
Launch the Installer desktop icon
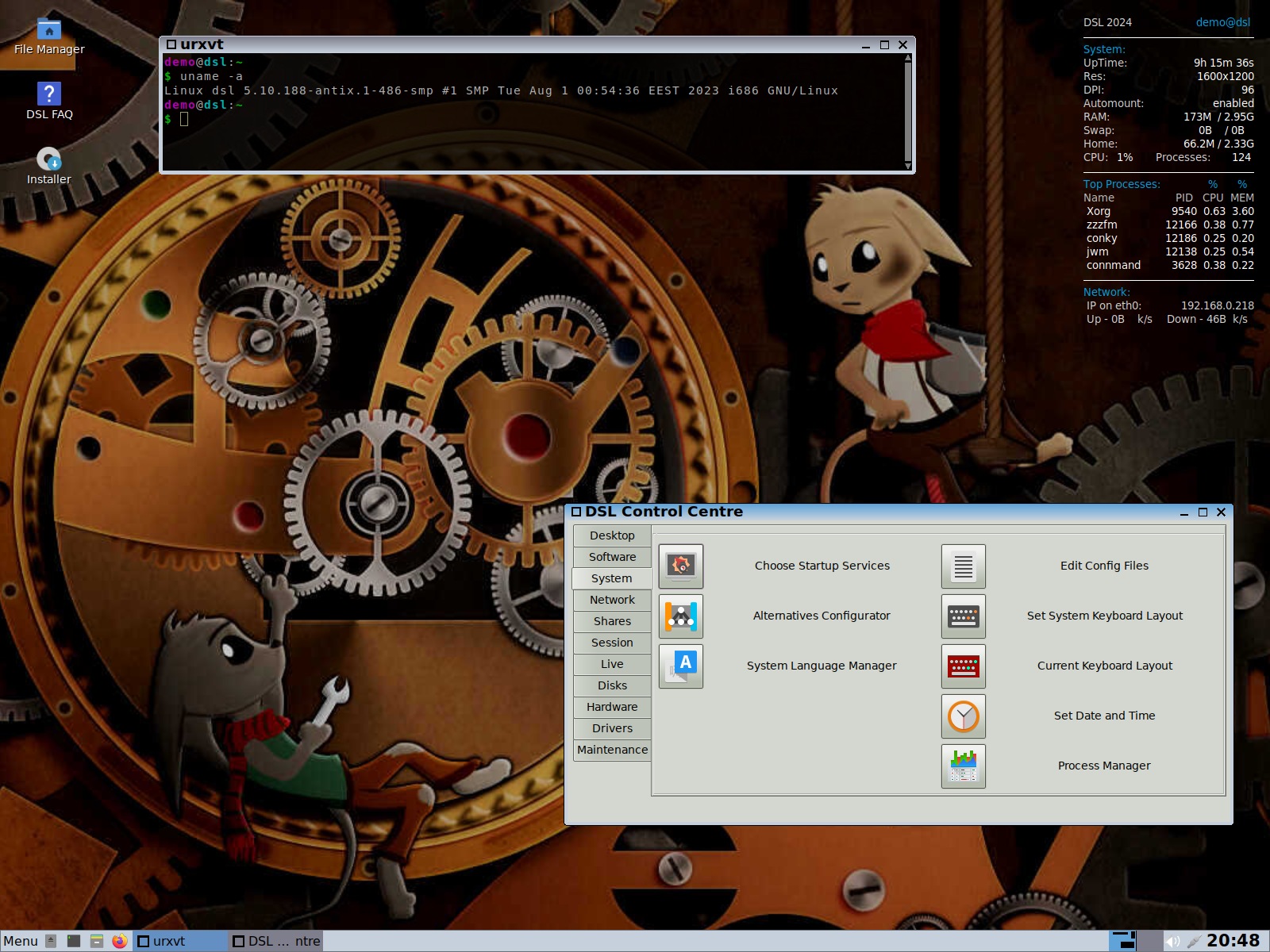pos(49,160)
